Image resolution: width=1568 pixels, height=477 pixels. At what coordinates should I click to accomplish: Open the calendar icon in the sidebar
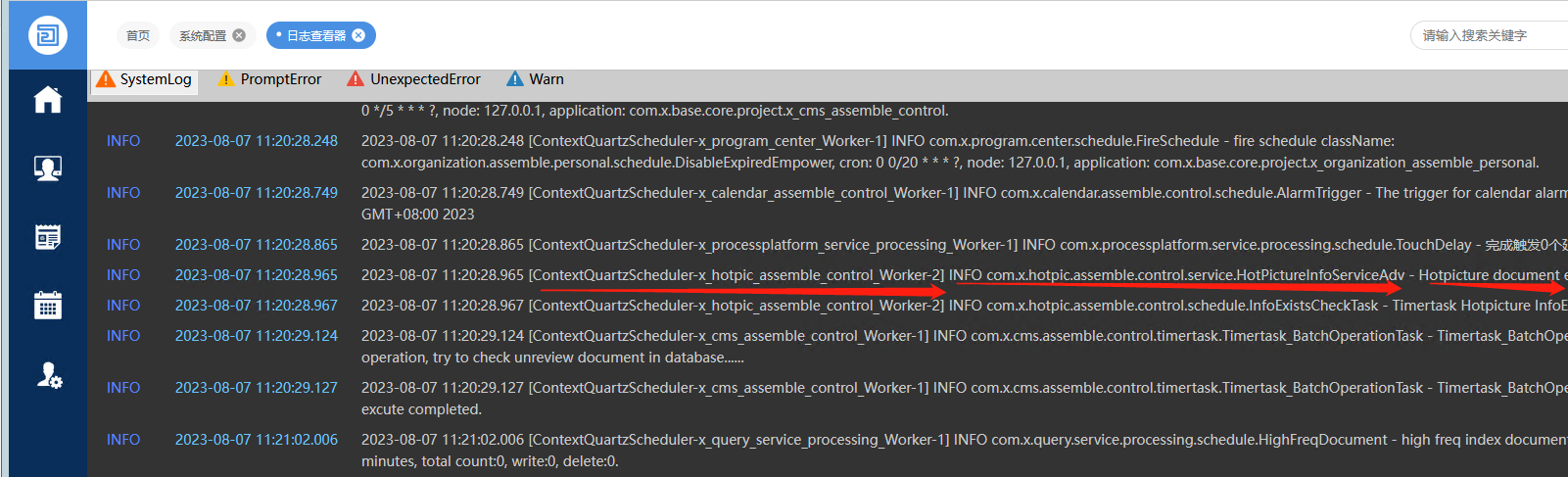tap(47, 306)
